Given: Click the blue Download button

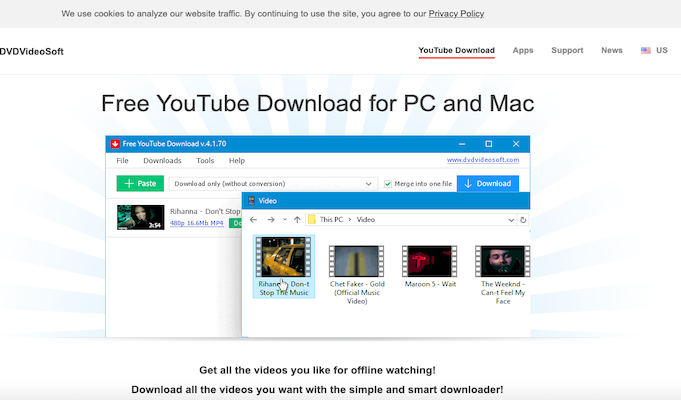Looking at the screenshot, I should [x=488, y=184].
